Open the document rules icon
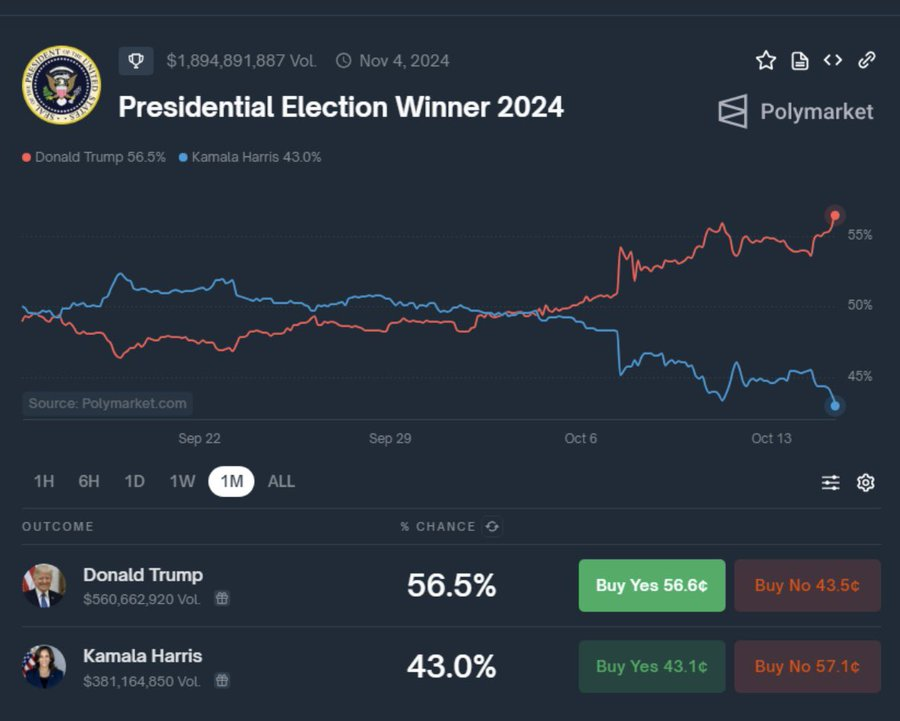The width and height of the screenshot is (900, 721). click(800, 60)
